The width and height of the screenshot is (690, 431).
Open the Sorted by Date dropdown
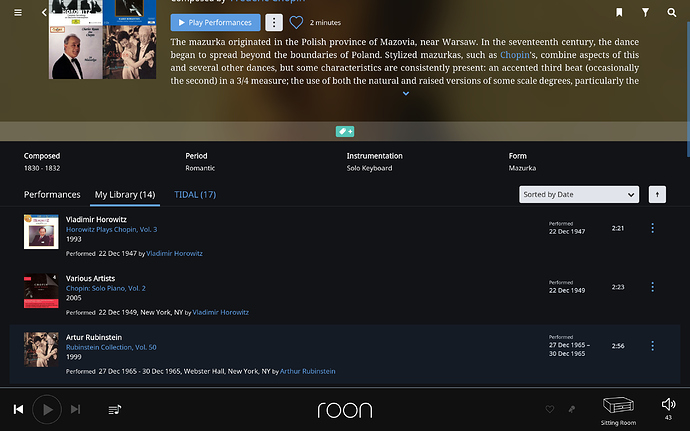579,195
